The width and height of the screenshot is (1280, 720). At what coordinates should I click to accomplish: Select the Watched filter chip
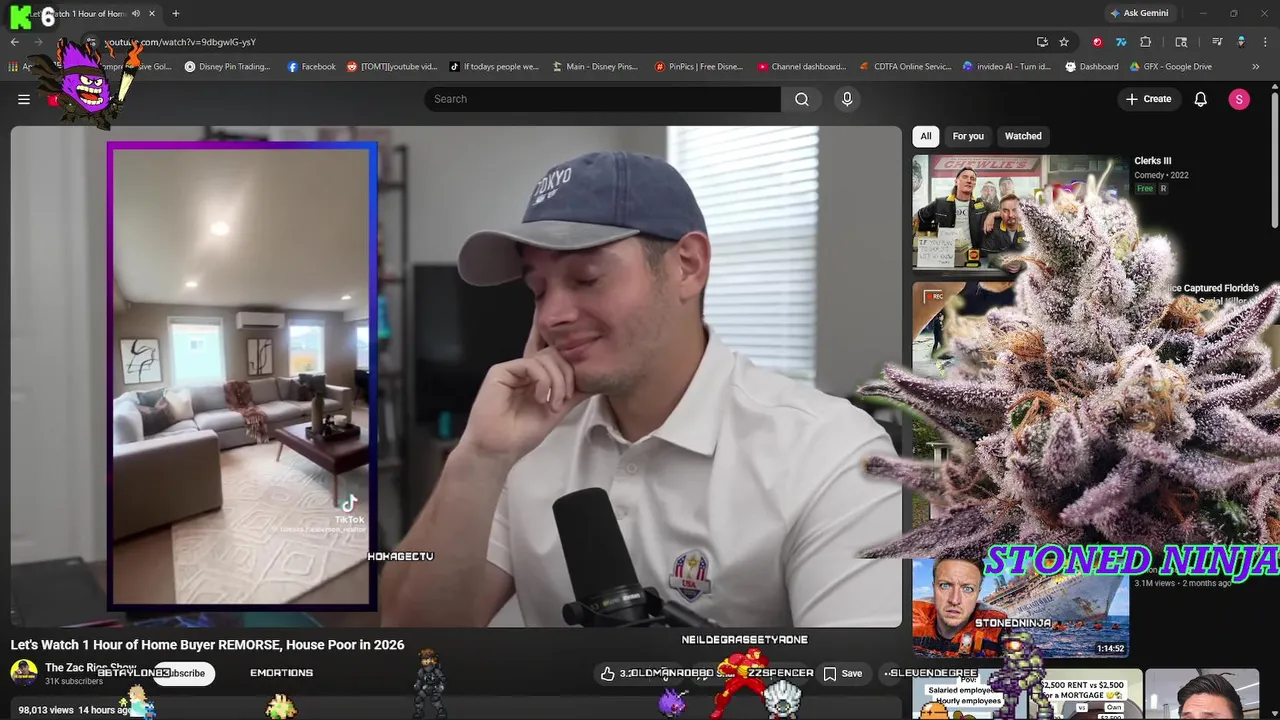point(1023,136)
